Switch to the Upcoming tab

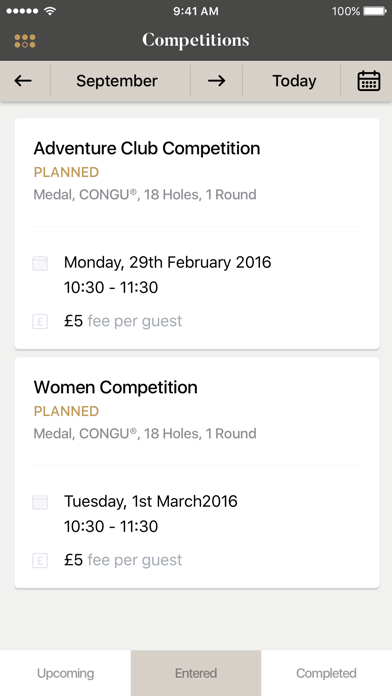pos(65,673)
